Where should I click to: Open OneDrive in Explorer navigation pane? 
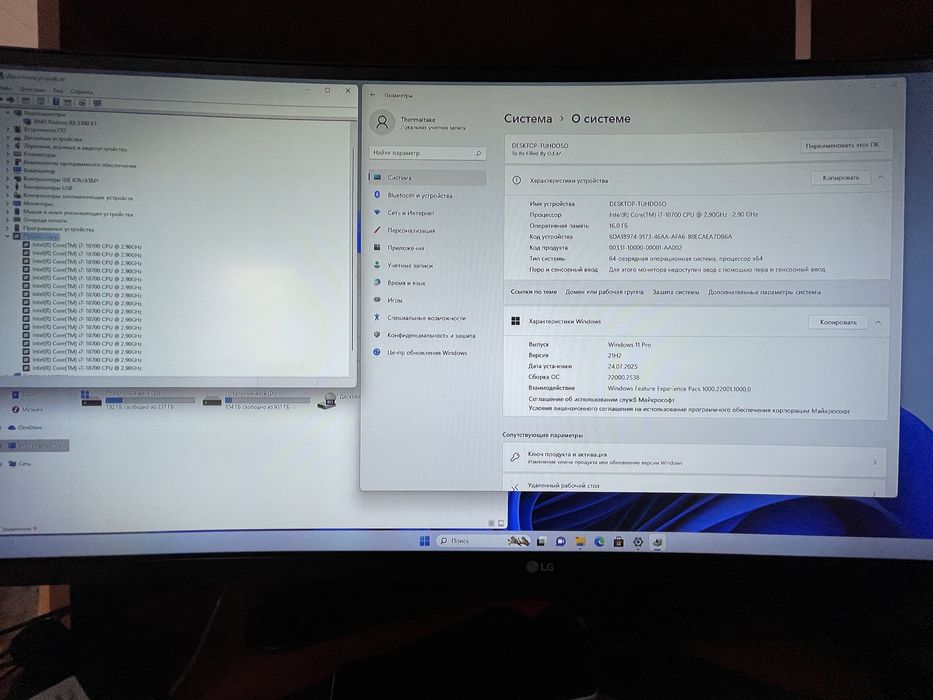click(26, 427)
